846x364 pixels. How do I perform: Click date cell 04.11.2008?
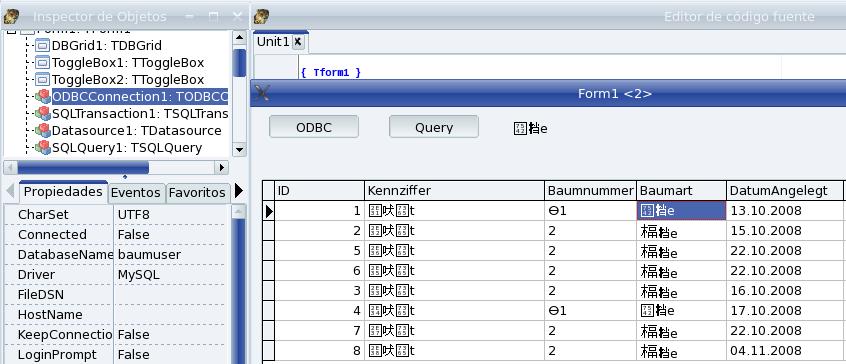click(784, 351)
